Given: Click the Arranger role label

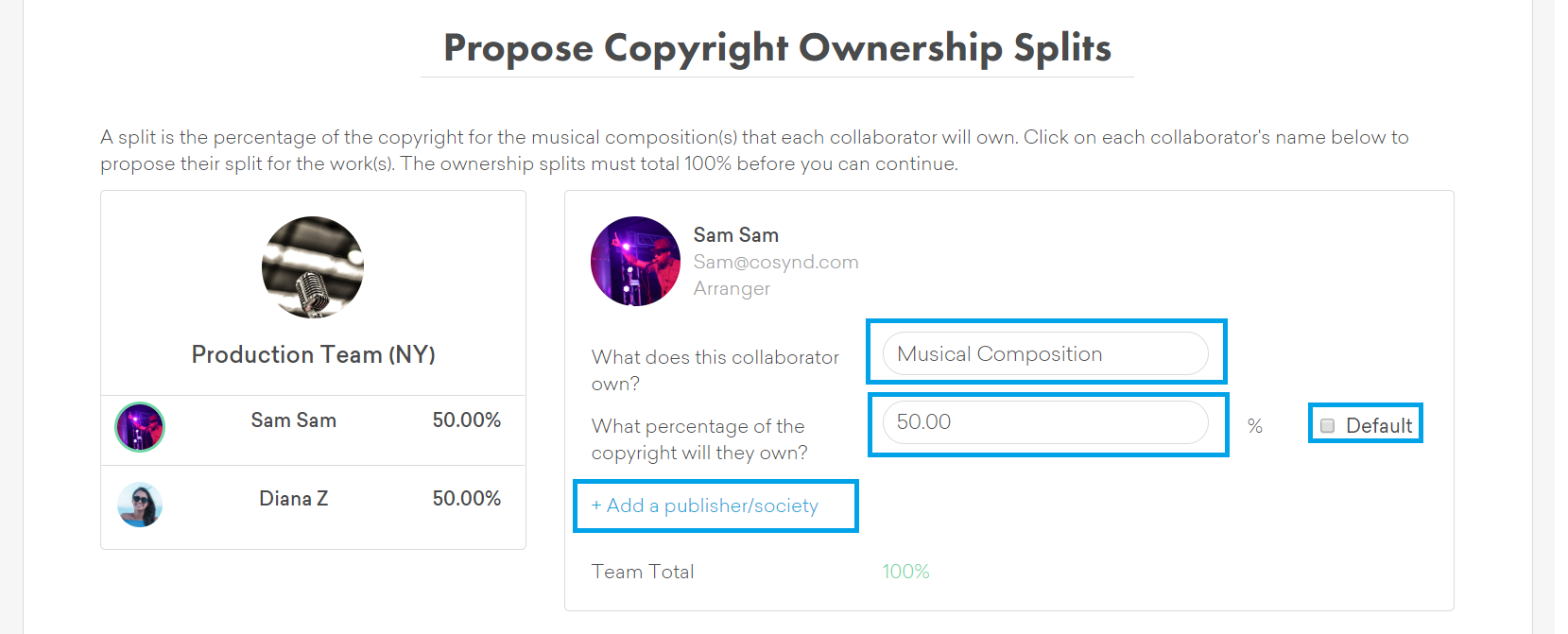Looking at the screenshot, I should tap(732, 288).
